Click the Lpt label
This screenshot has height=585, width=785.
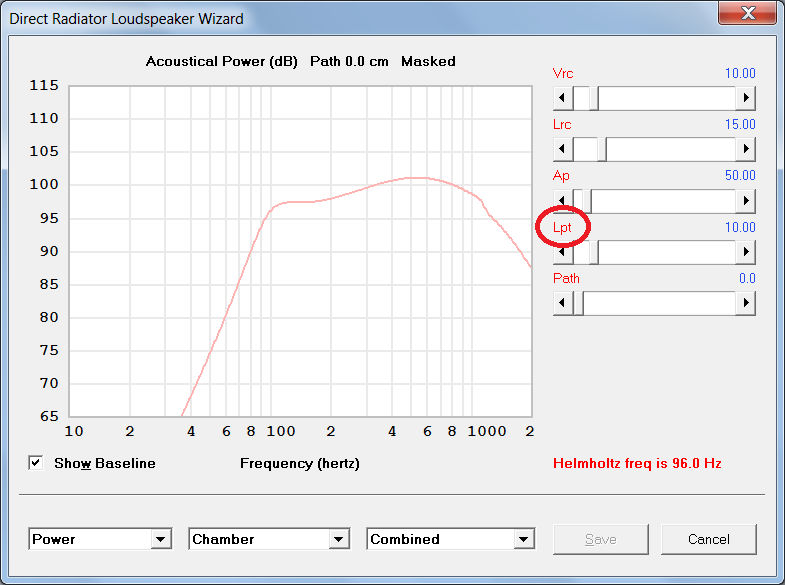(x=562, y=228)
